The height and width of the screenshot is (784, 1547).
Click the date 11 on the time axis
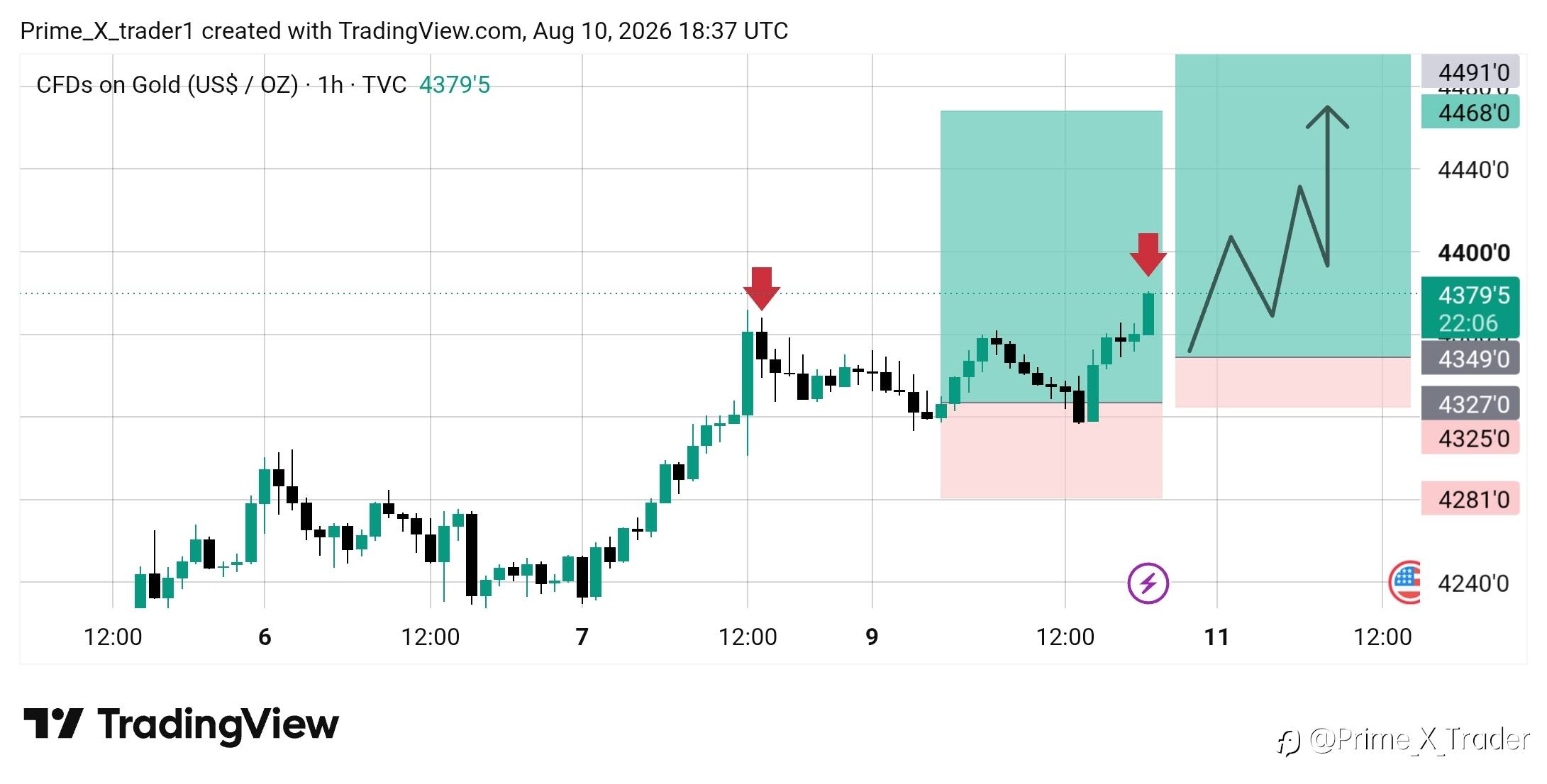(1216, 637)
